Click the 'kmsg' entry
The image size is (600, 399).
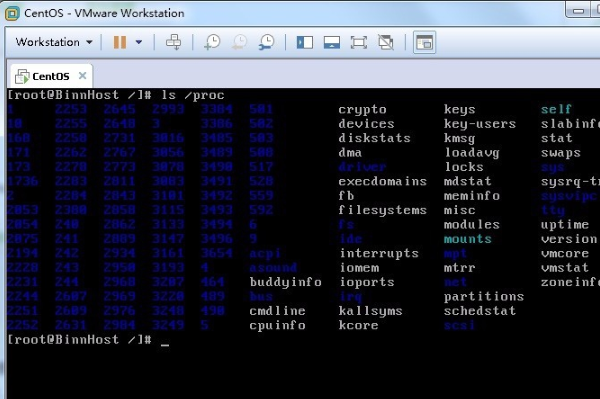[460, 138]
